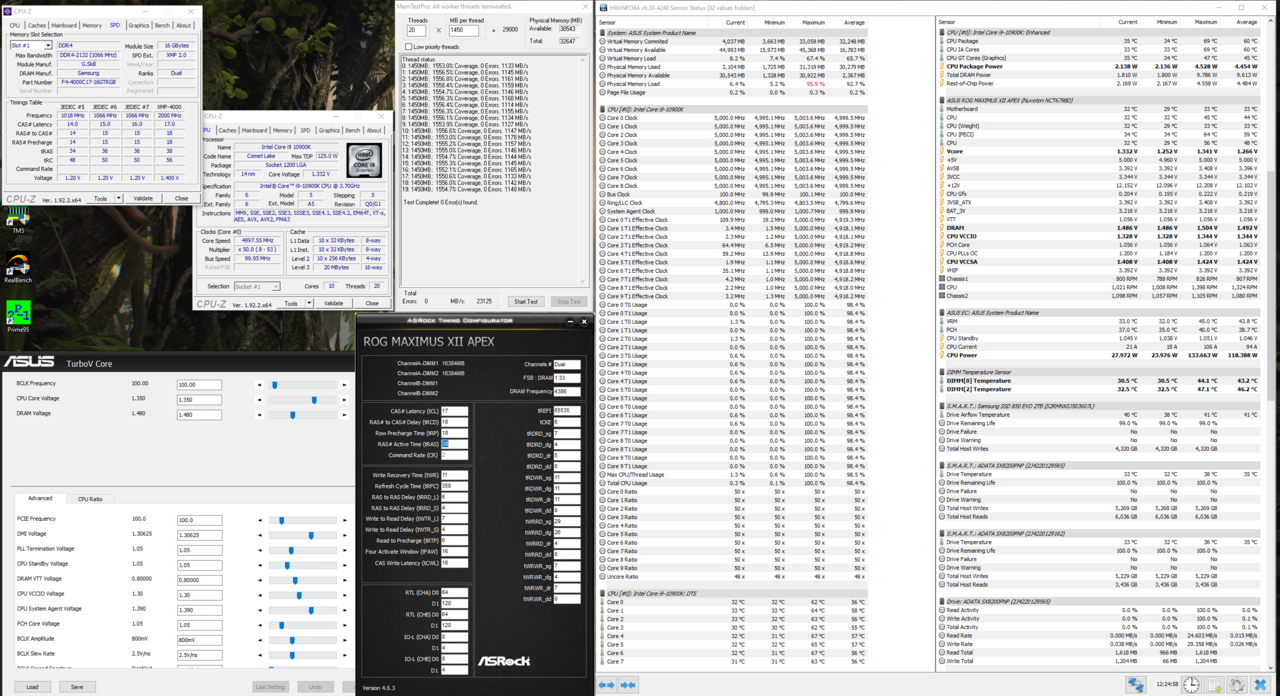1280x696 pixels.
Task: Click Load button in TurboV Core
Action: 32,687
